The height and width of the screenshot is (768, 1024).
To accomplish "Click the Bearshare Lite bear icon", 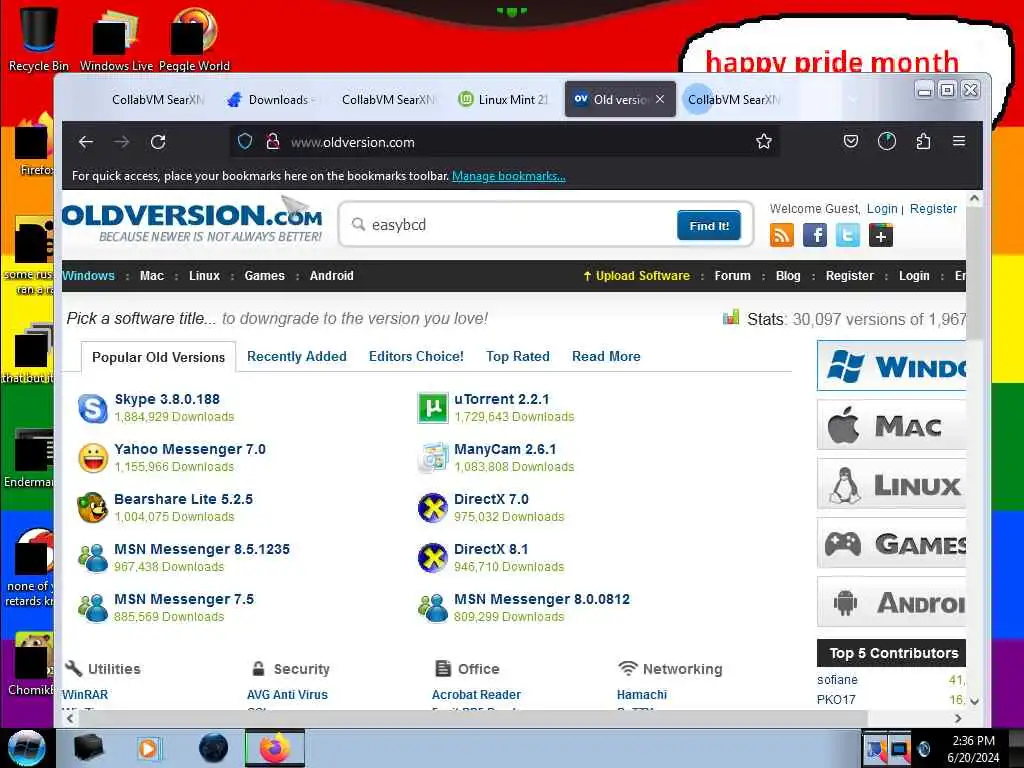I will tap(93, 507).
